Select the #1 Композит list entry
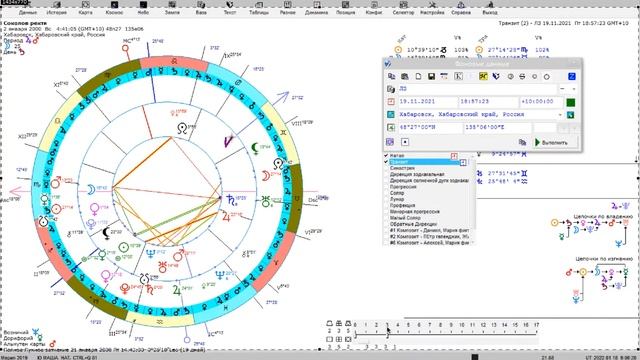The width and height of the screenshot is (640, 360). point(429,230)
